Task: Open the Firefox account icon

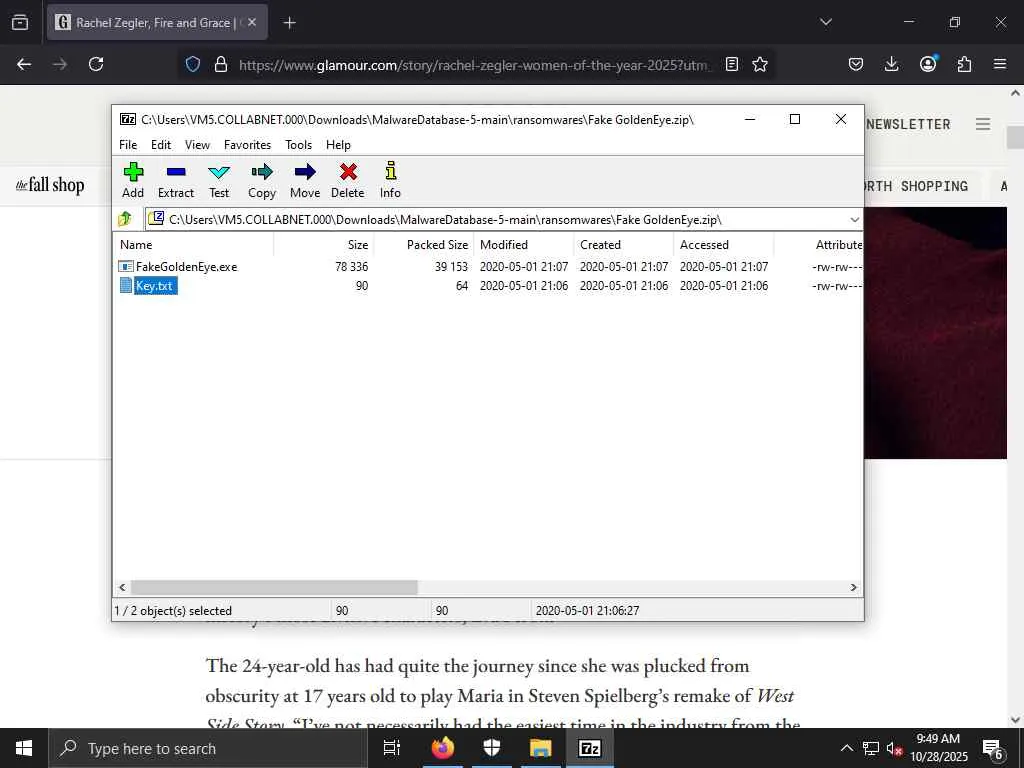Action: (x=928, y=64)
